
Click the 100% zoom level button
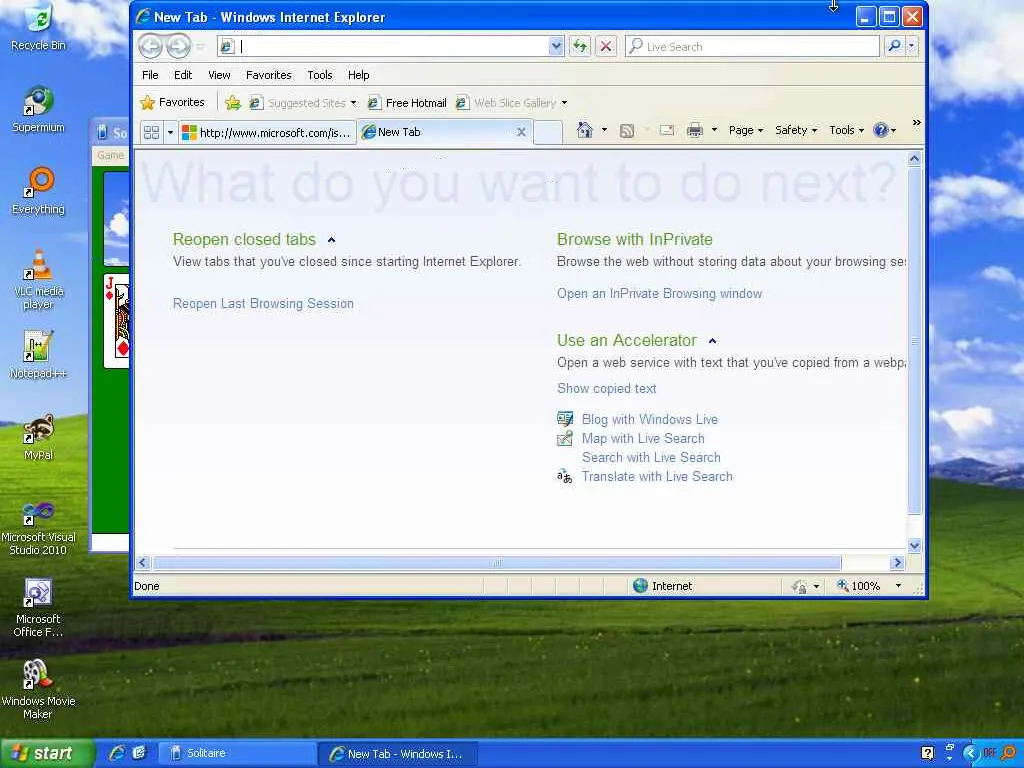click(860, 586)
